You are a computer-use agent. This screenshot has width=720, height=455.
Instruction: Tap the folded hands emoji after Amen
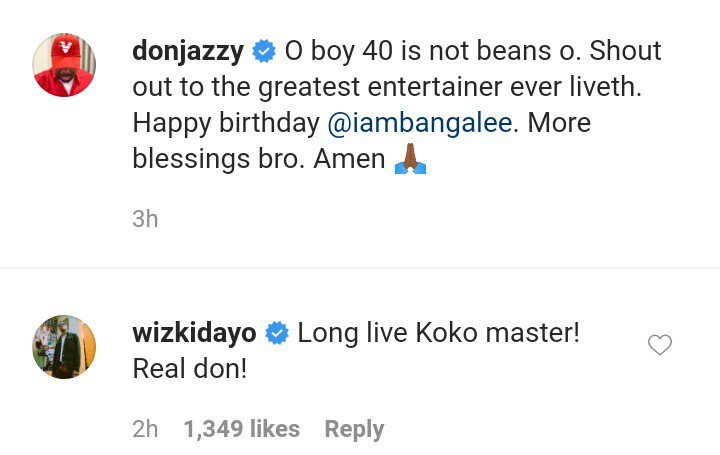tap(410, 159)
